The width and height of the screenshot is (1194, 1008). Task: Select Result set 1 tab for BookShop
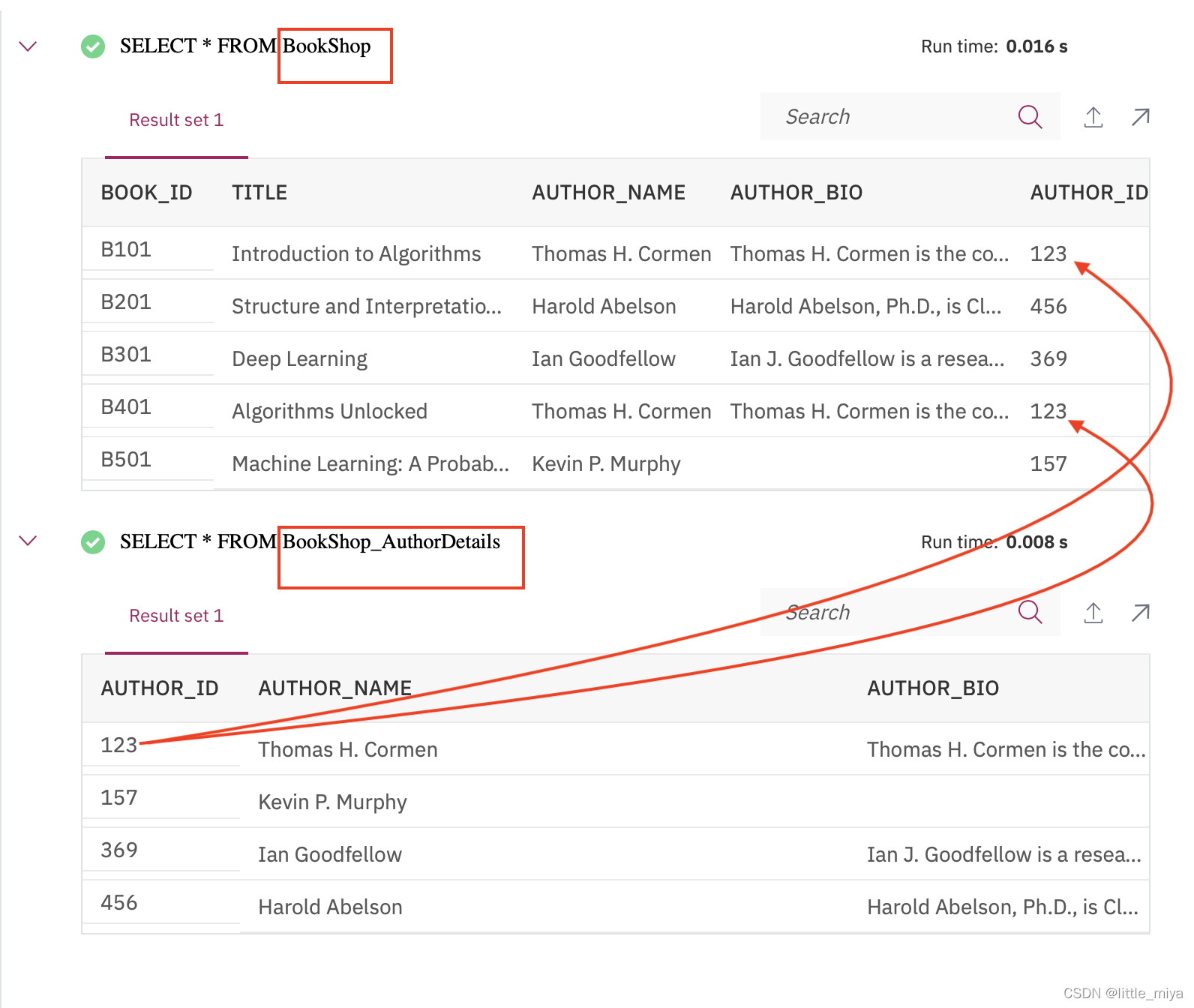(x=176, y=120)
